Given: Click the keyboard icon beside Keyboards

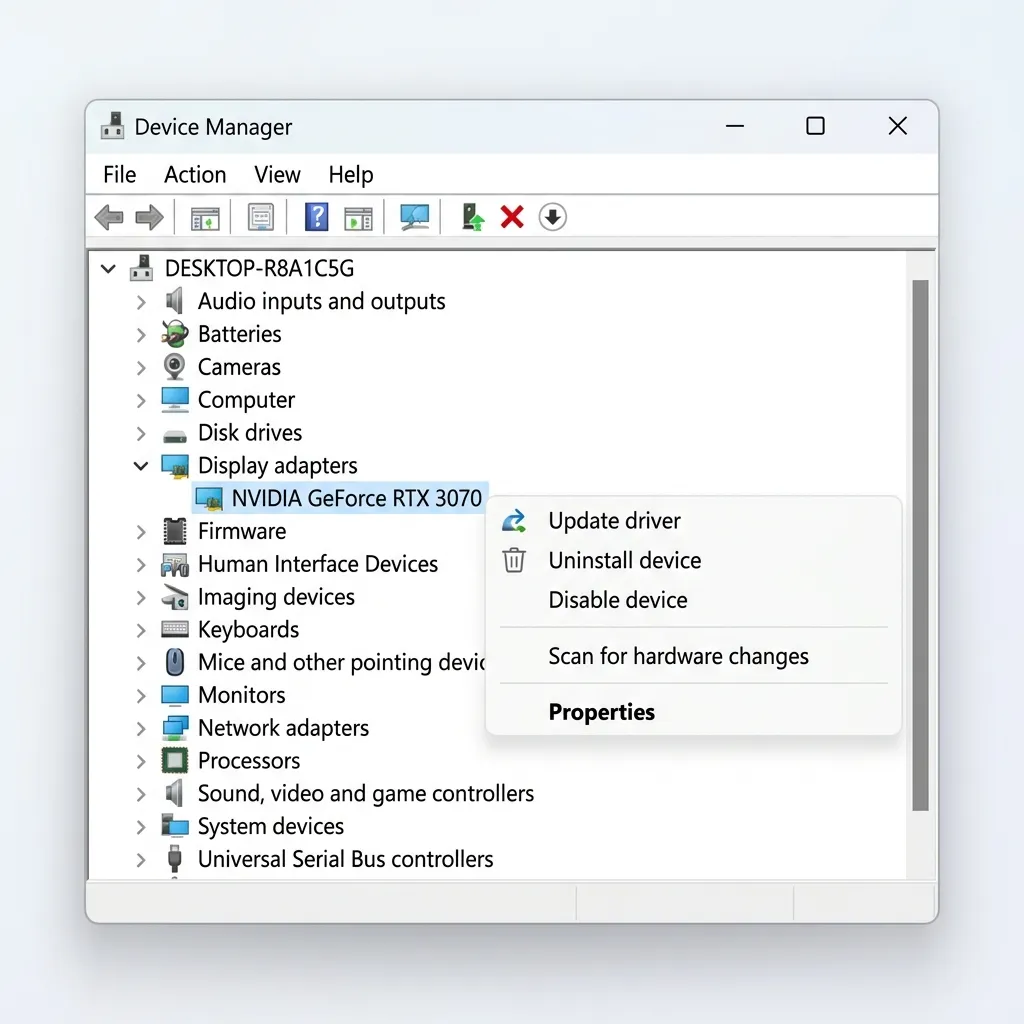Looking at the screenshot, I should pyautogui.click(x=175, y=629).
